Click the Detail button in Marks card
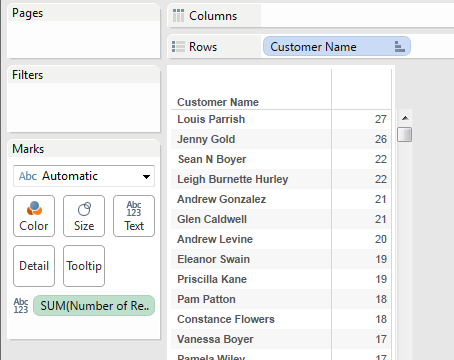 (x=34, y=266)
